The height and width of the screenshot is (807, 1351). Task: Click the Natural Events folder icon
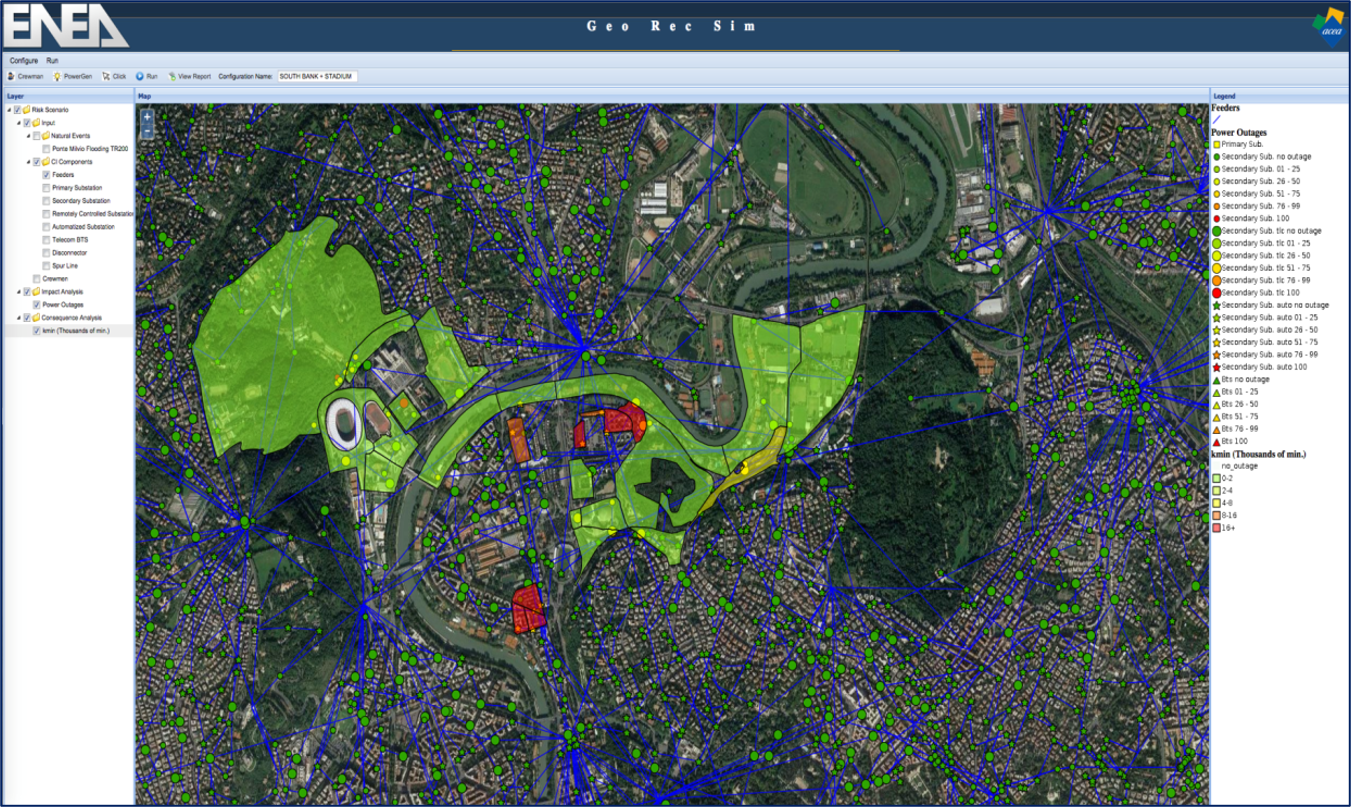tap(46, 136)
